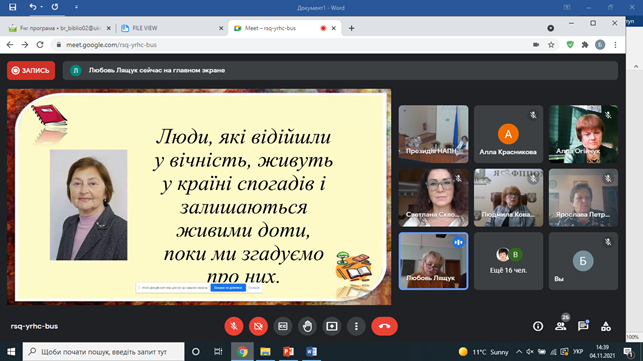This screenshot has height=361, width=643.
Task: Select the Любовь Лящук speaker tile
Action: click(x=433, y=261)
